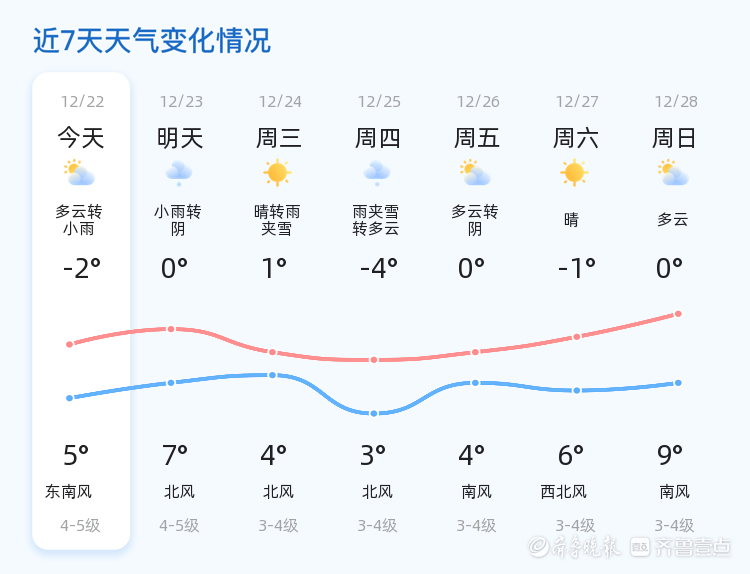This screenshot has height=574, width=750.
Task: Click the 12/28 date label
Action: [x=676, y=101]
